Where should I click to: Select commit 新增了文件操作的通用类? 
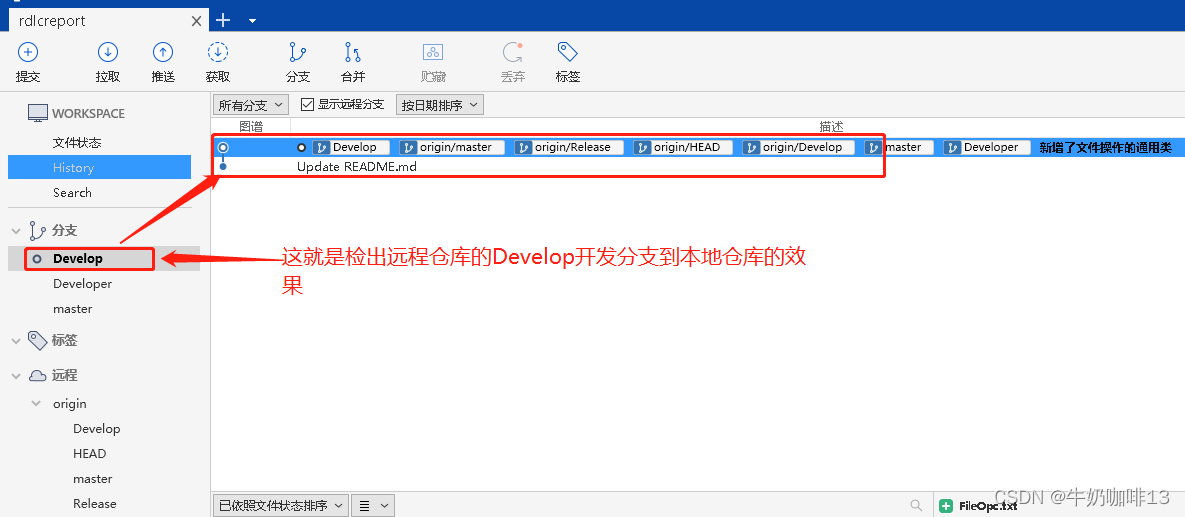tap(1106, 147)
